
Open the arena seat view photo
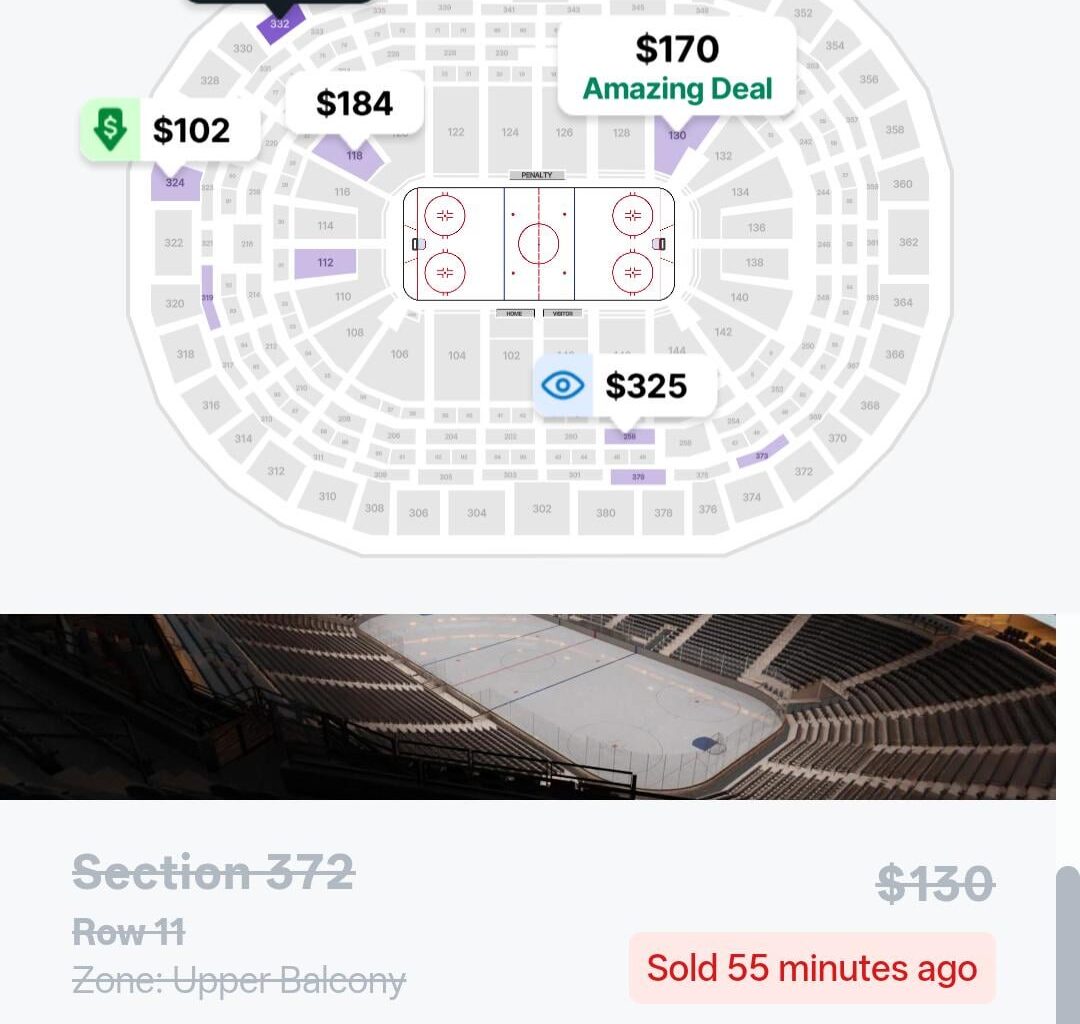point(528,703)
